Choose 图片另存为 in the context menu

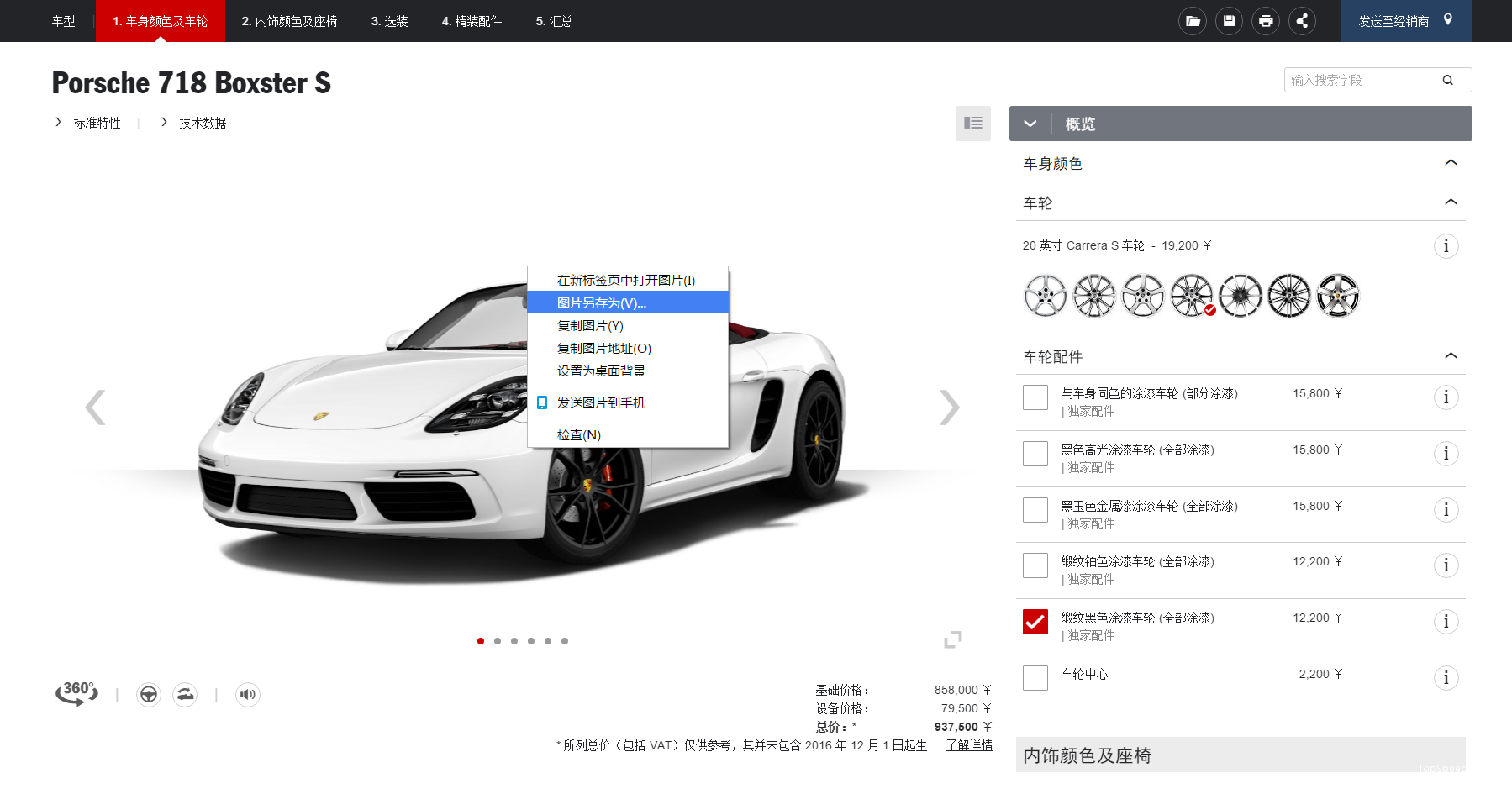coord(602,302)
